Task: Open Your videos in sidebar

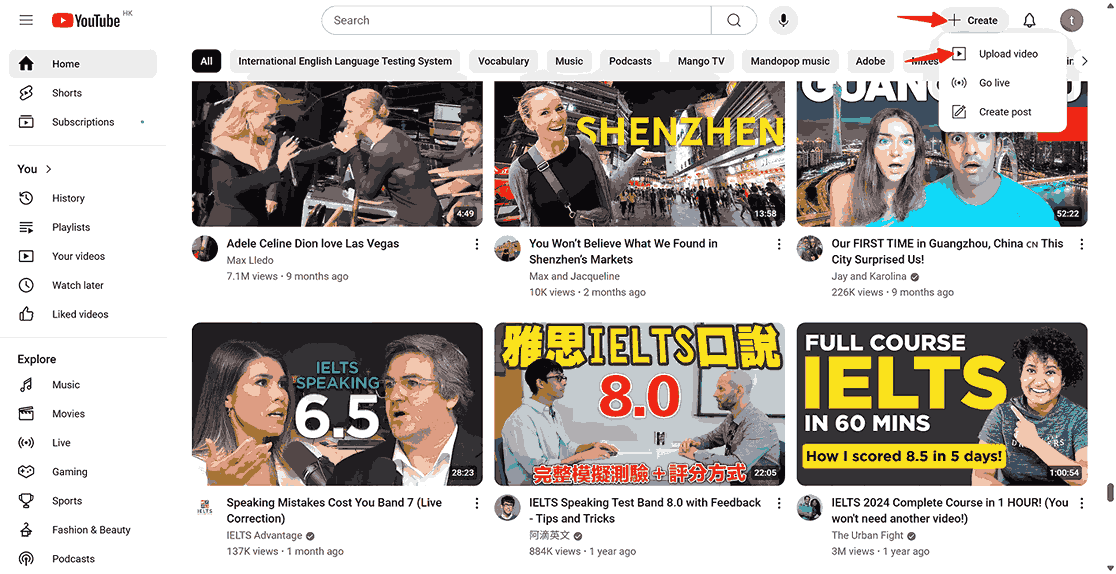Action: click(x=83, y=256)
